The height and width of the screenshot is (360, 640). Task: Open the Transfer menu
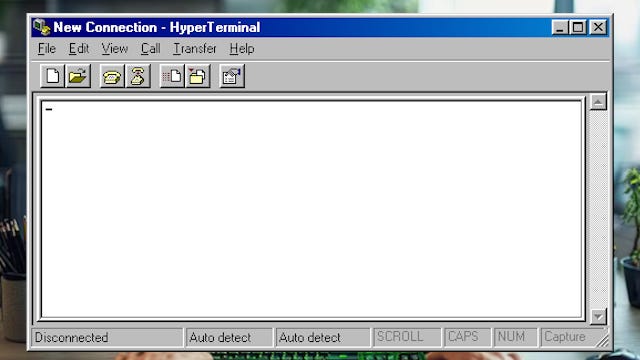pyautogui.click(x=195, y=49)
